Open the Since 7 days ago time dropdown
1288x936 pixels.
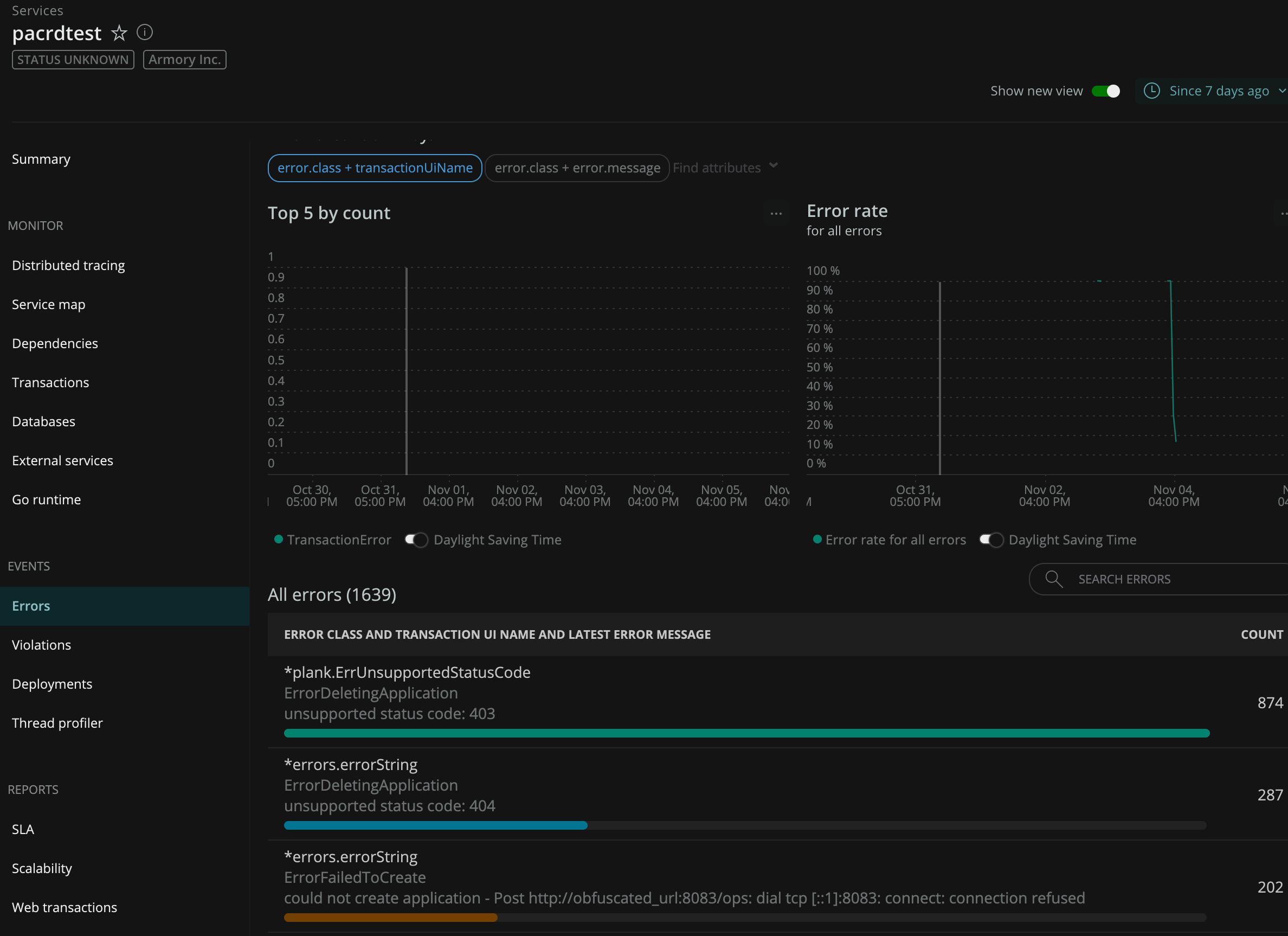(x=1219, y=91)
